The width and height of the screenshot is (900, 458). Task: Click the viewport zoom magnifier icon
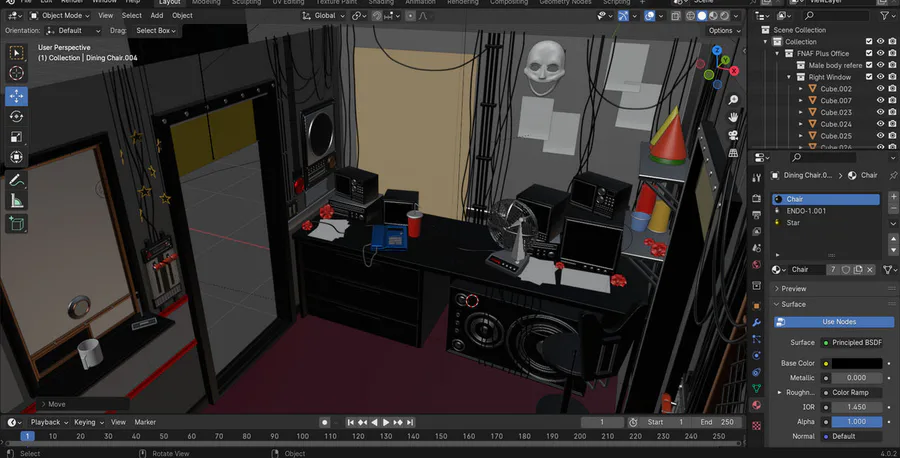coord(733,100)
